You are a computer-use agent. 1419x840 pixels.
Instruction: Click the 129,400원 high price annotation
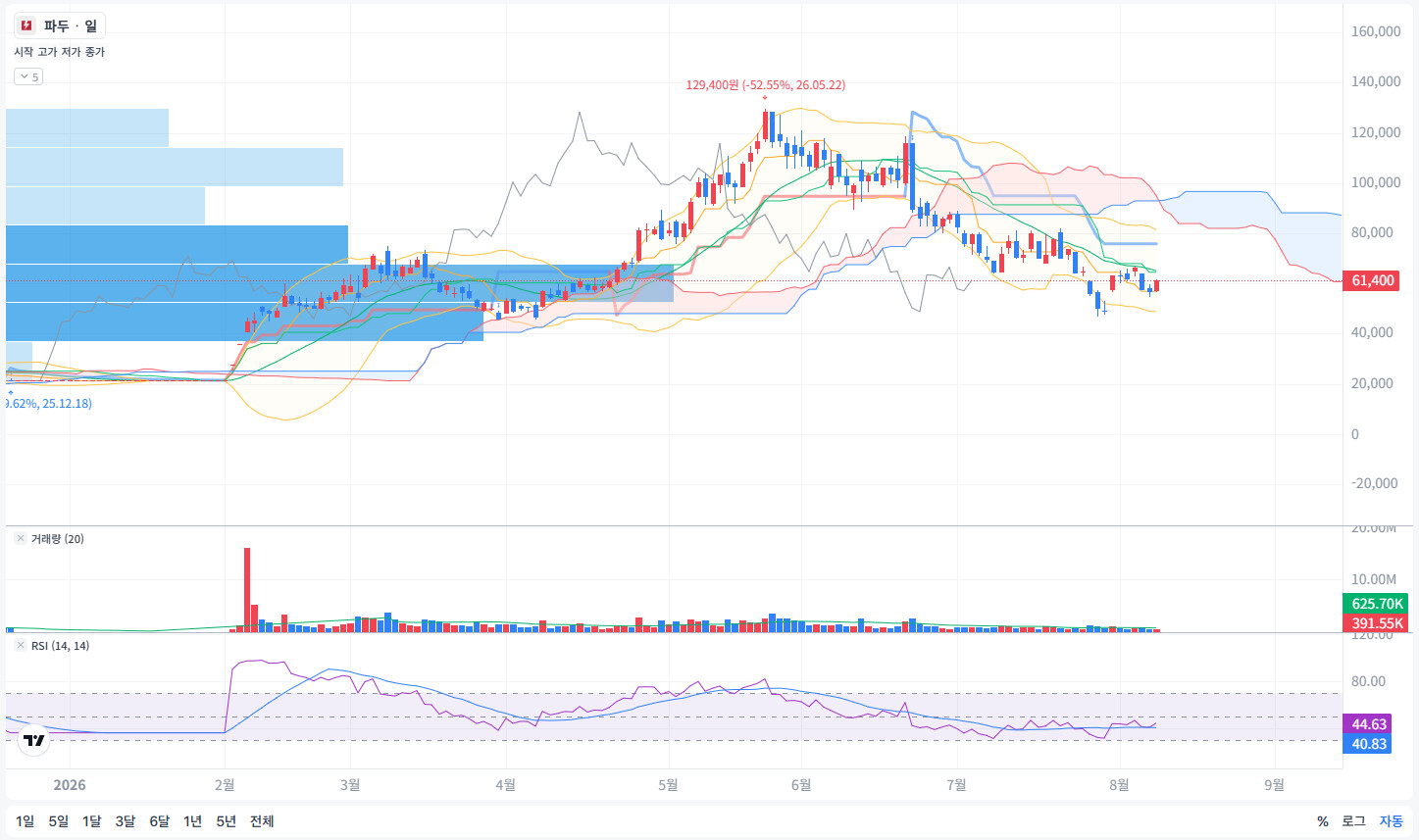point(765,85)
